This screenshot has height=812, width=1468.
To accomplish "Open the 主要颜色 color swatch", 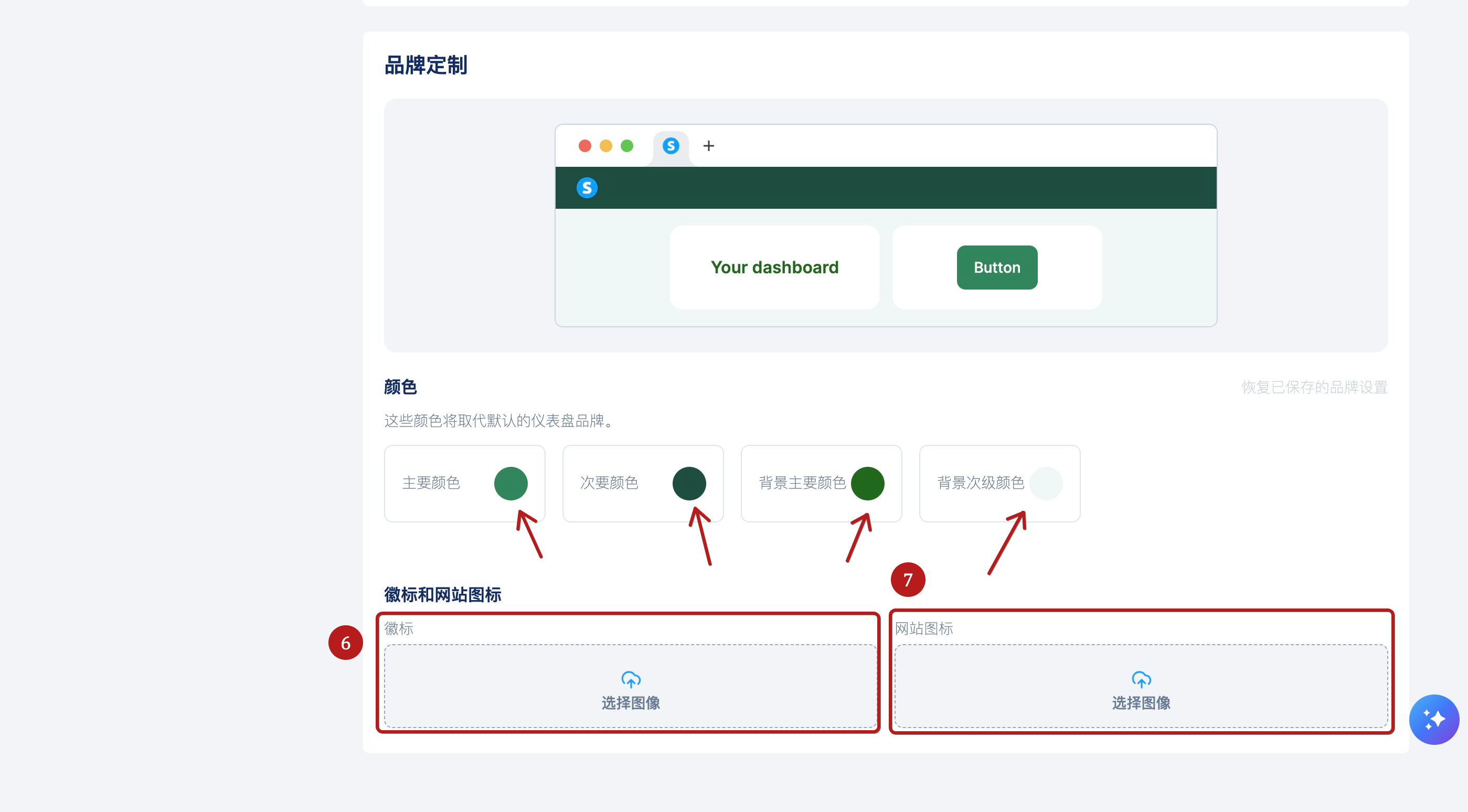I will (x=510, y=483).
